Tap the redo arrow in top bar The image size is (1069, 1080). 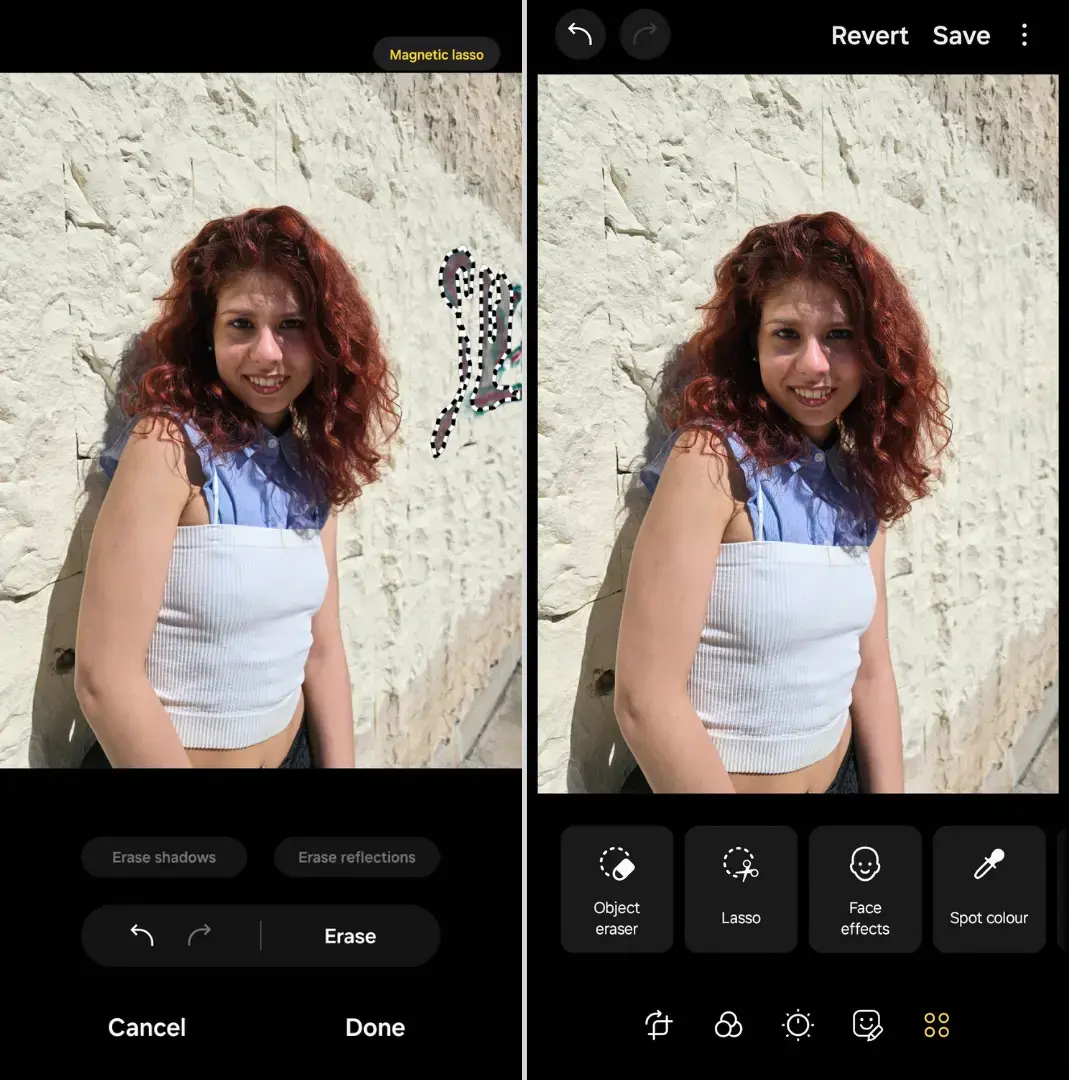pyautogui.click(x=644, y=36)
